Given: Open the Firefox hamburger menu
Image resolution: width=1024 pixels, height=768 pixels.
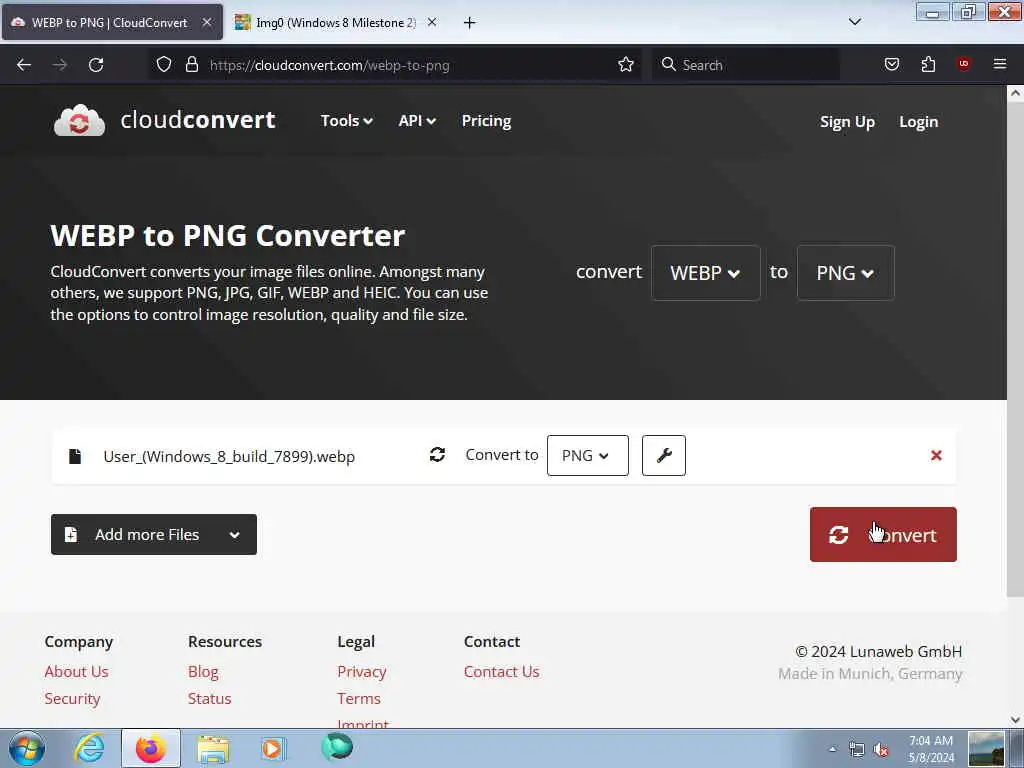Looking at the screenshot, I should tap(999, 64).
